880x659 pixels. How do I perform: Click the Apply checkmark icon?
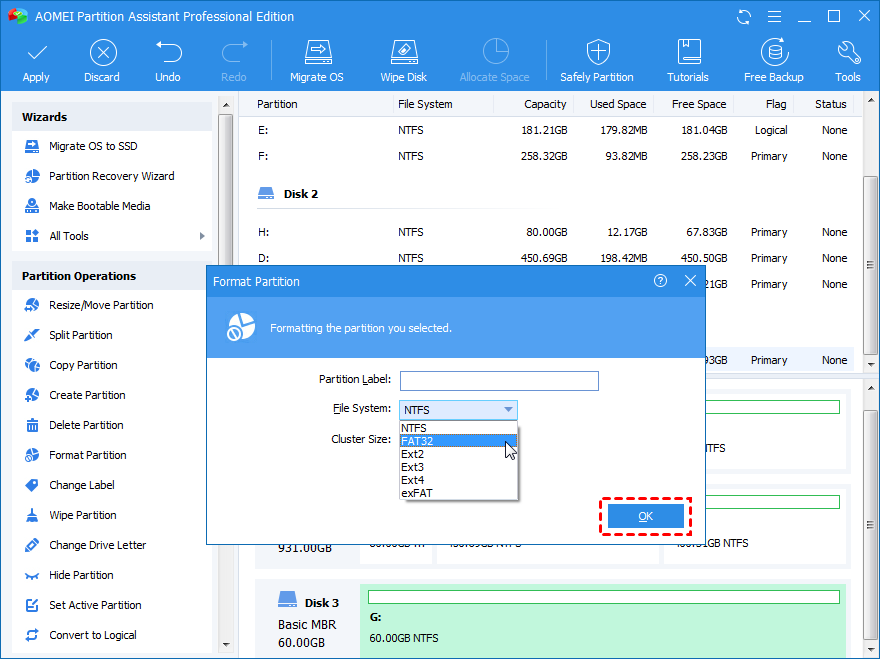[36, 53]
